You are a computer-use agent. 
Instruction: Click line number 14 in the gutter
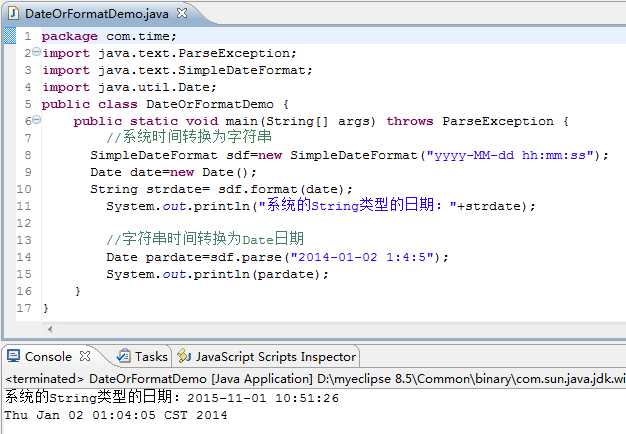[26, 257]
